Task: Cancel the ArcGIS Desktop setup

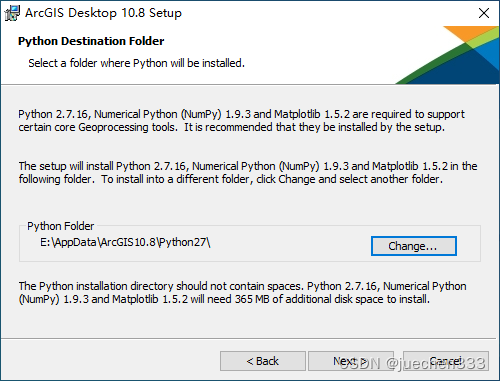Action: pyautogui.click(x=446, y=361)
